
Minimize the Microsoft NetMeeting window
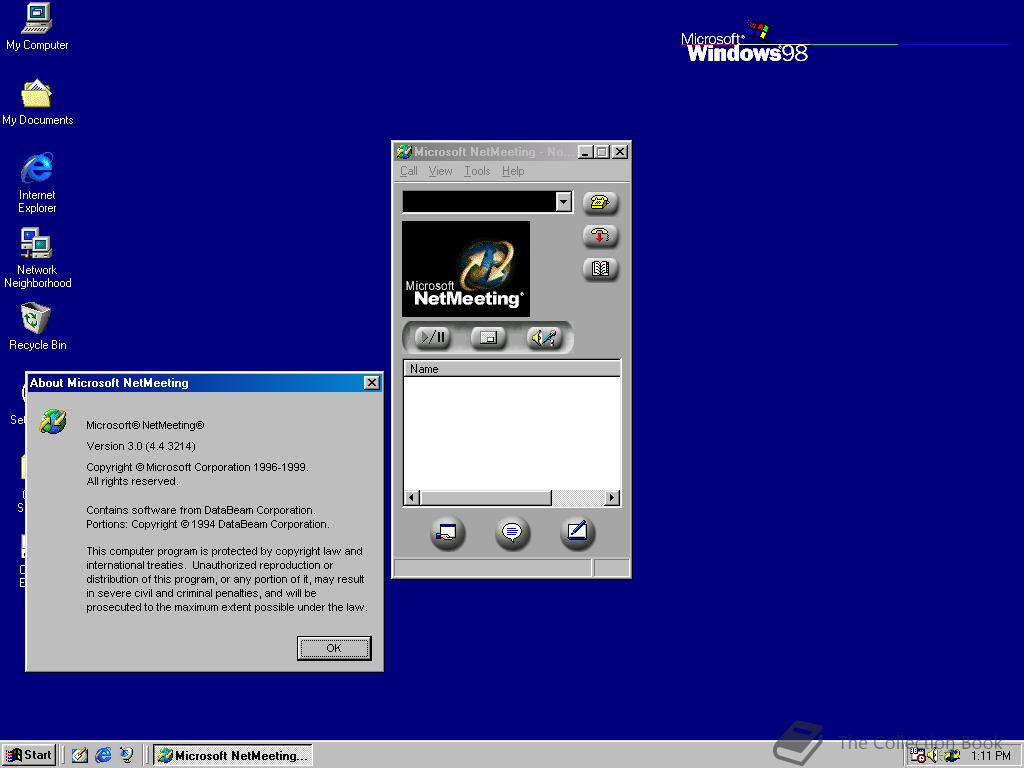pos(586,152)
